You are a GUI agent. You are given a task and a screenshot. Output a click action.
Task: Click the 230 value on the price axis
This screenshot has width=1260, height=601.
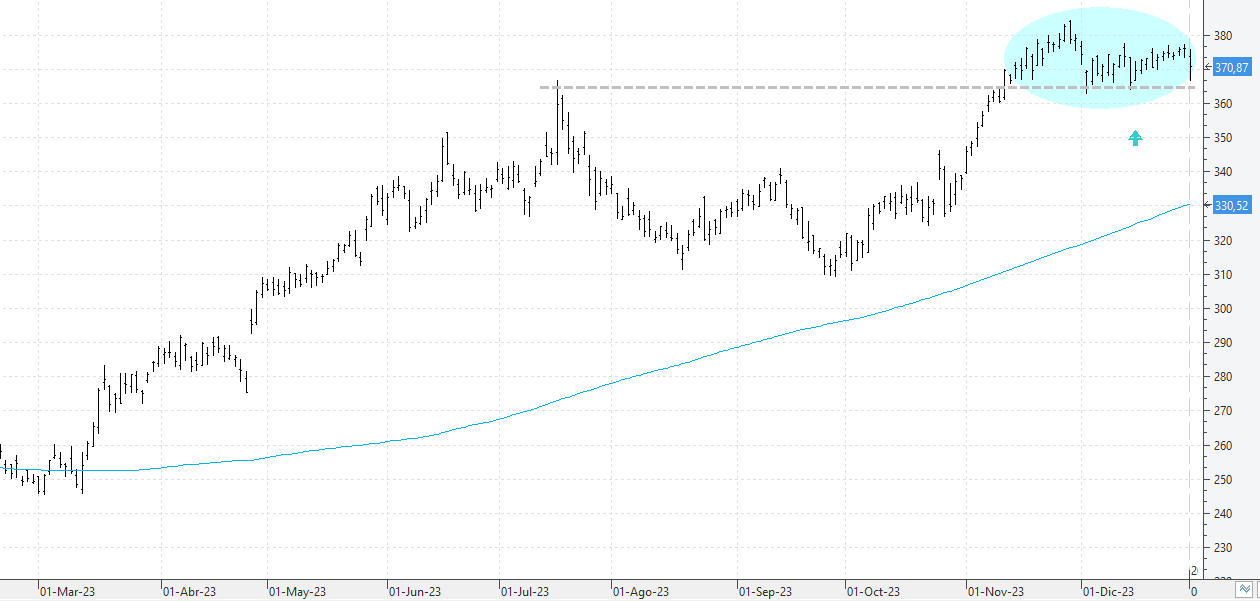click(x=1223, y=548)
